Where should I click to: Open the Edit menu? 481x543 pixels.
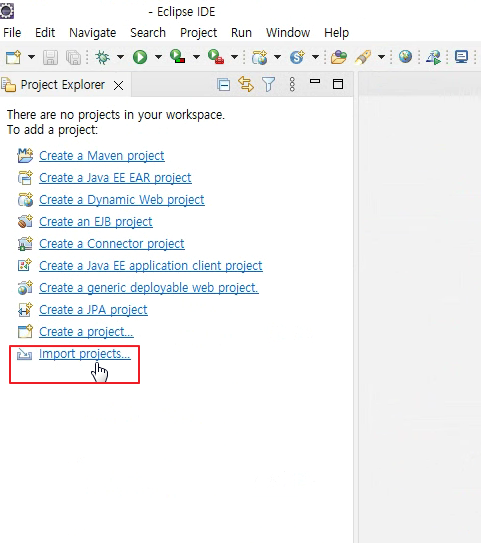click(45, 33)
